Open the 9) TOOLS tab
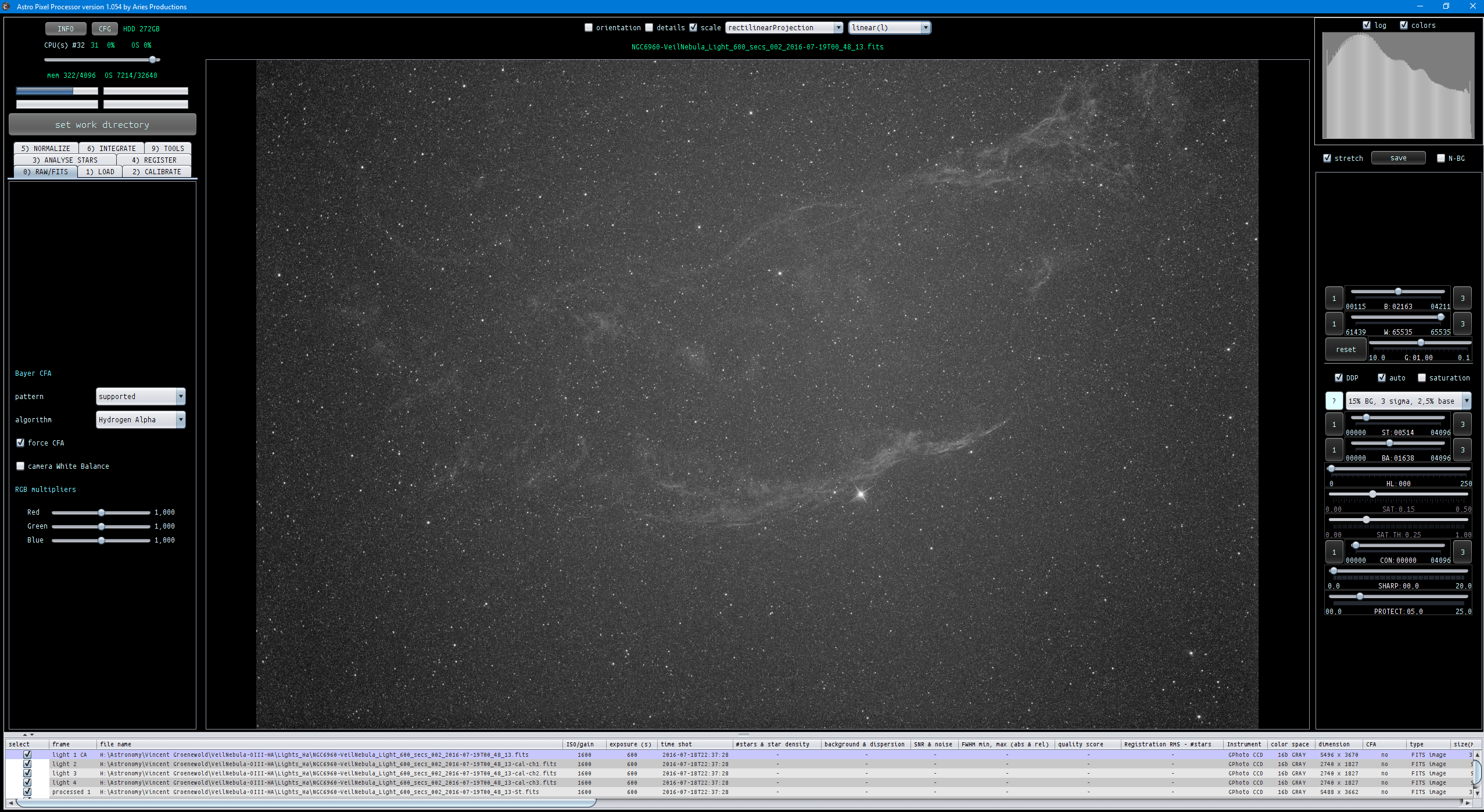Viewport: 1484px width, 812px height. (x=168, y=148)
